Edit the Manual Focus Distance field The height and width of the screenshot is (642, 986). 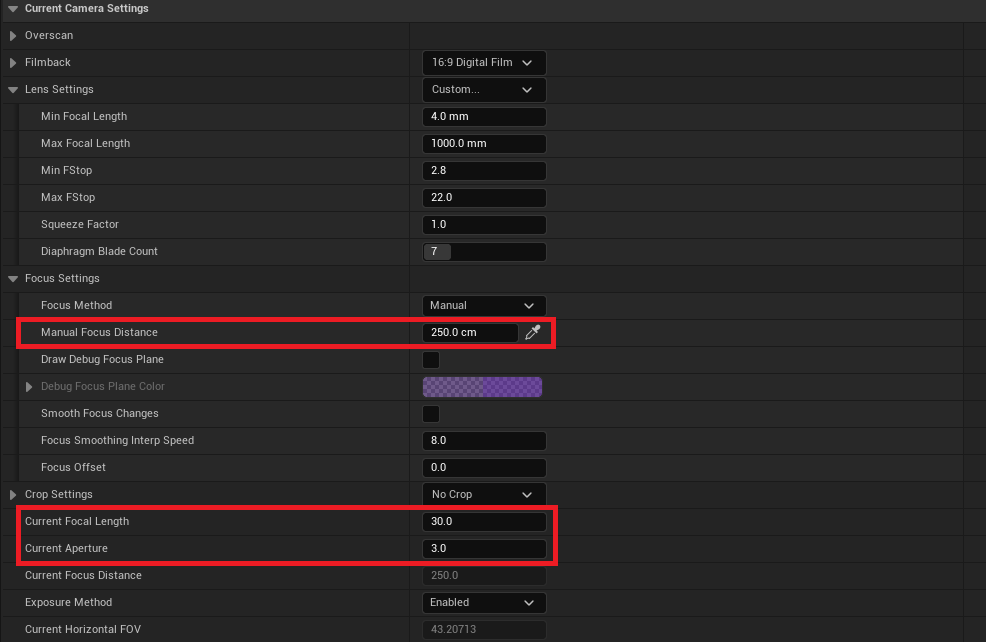(x=470, y=333)
